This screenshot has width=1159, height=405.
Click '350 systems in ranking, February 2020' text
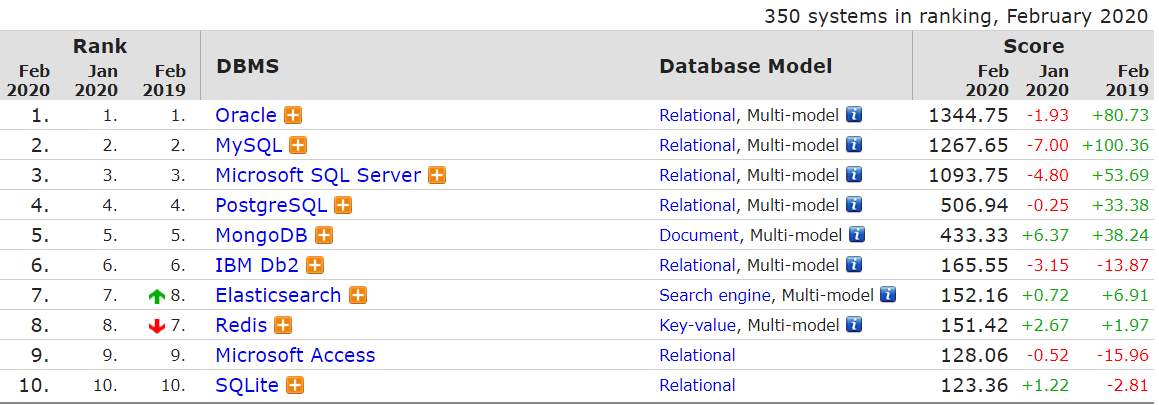956,16
